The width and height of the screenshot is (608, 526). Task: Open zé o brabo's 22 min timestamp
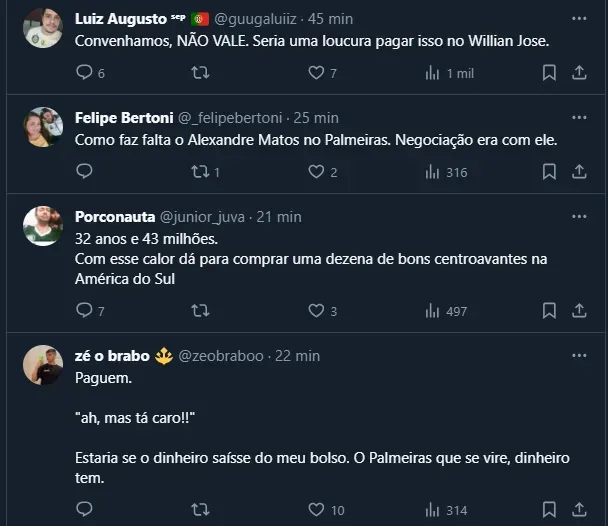[x=296, y=356]
